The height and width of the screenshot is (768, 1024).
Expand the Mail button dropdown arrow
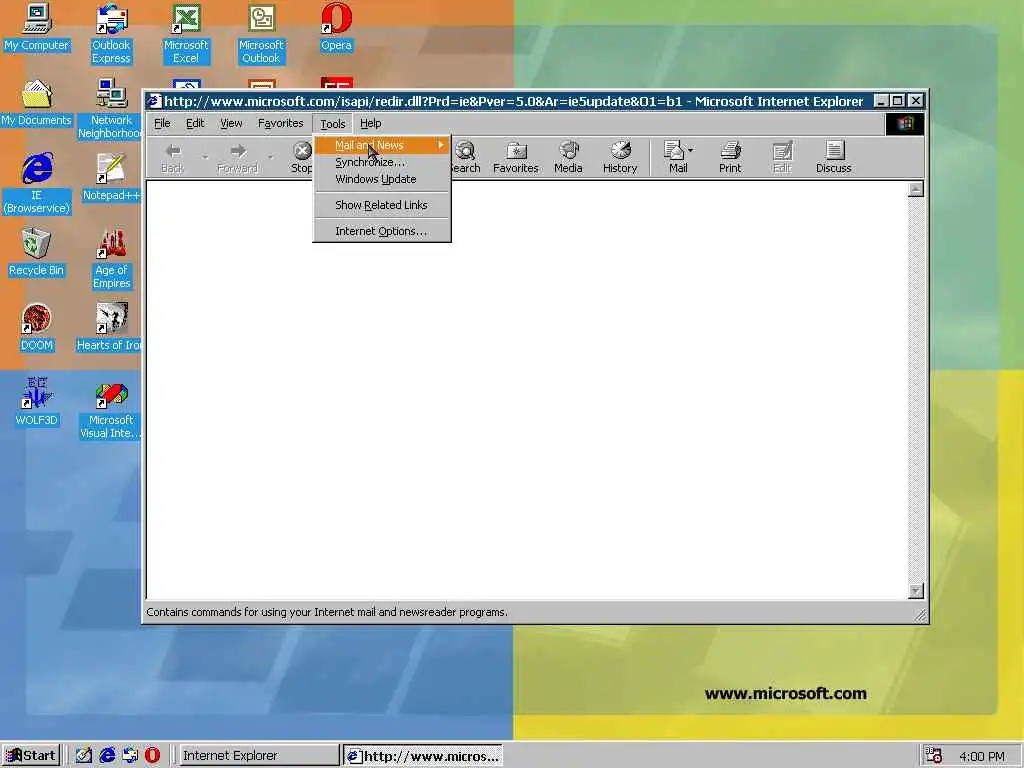point(691,150)
